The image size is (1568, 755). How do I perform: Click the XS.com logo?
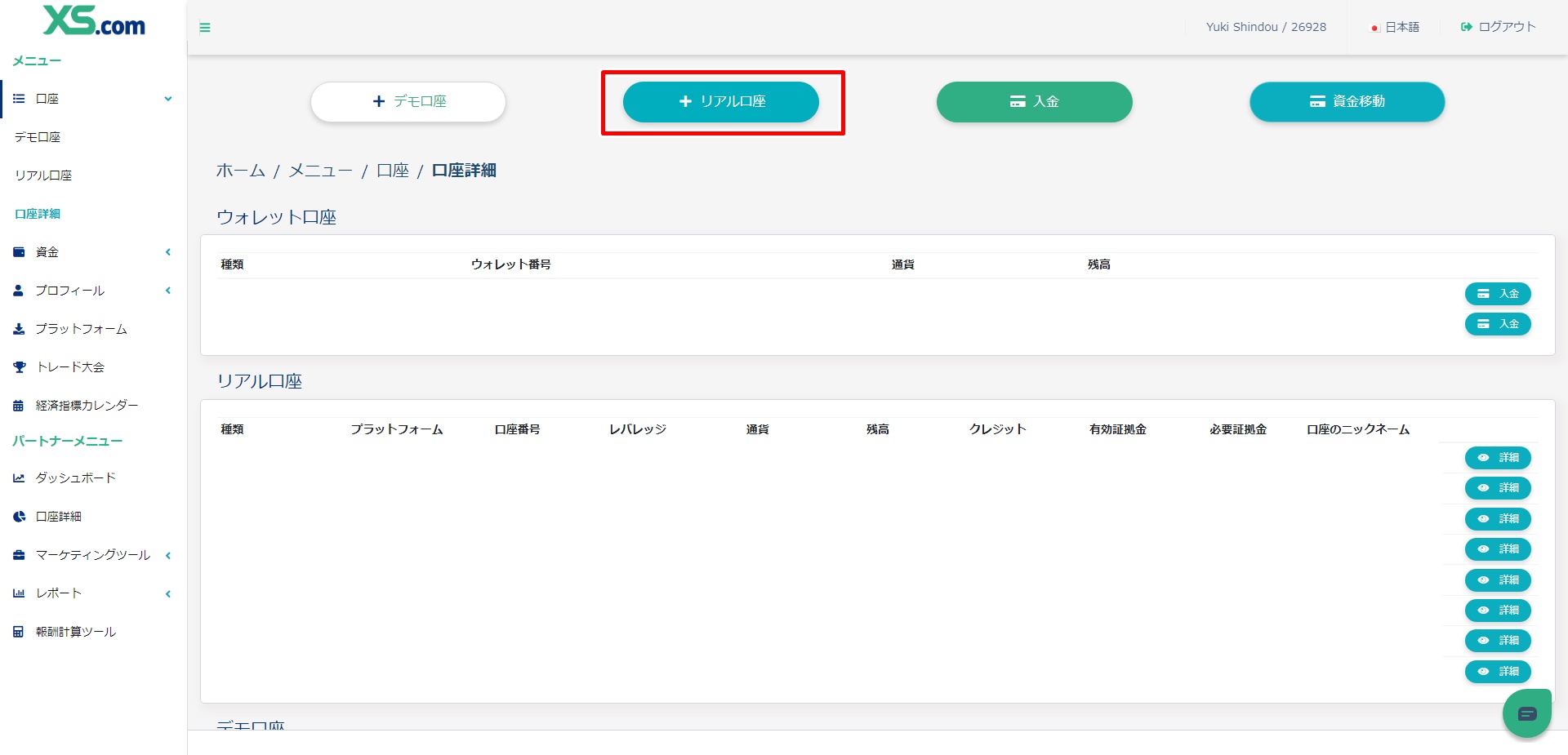tap(94, 21)
